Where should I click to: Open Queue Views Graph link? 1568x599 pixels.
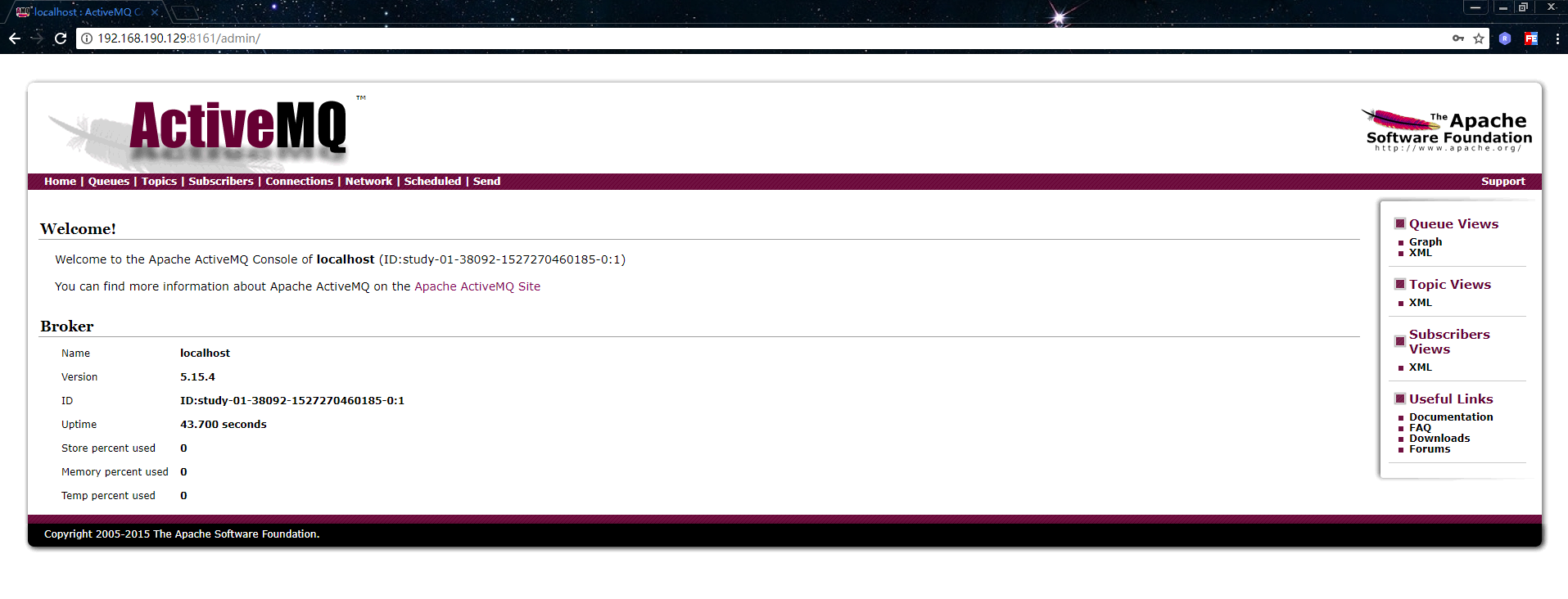[x=1426, y=241]
